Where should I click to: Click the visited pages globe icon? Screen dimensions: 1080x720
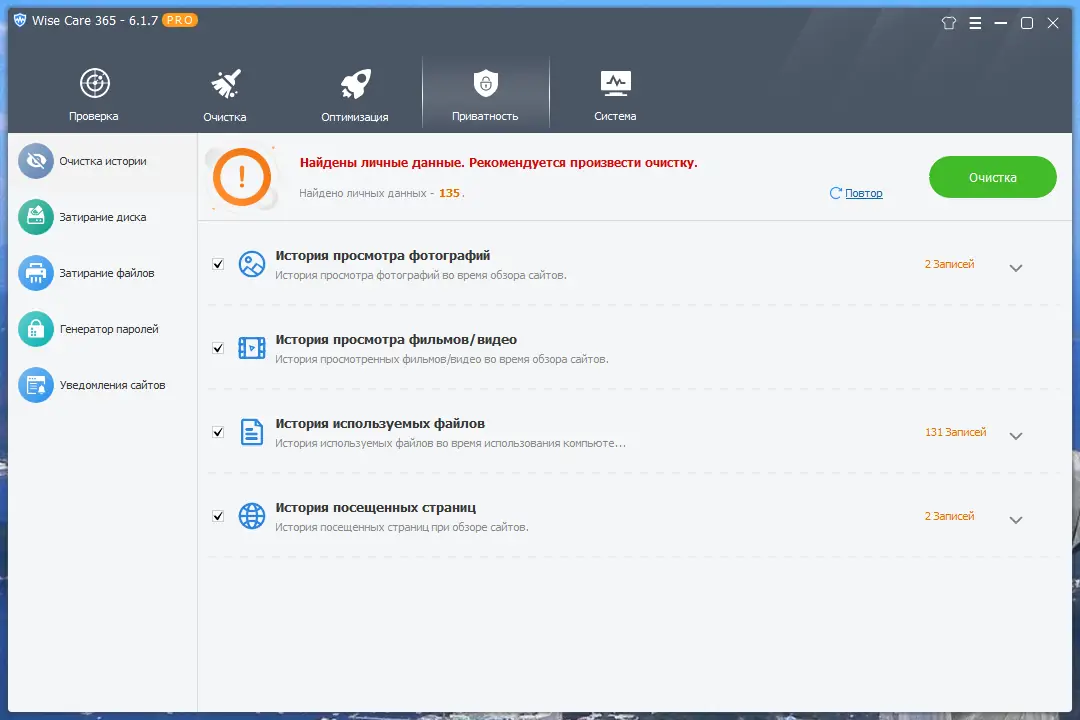[x=251, y=516]
